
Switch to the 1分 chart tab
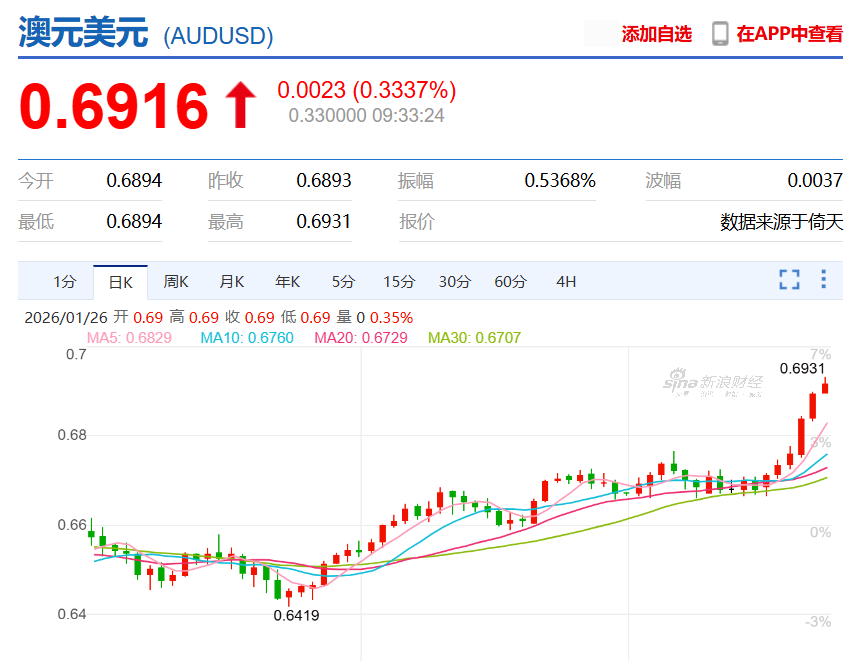click(x=64, y=282)
